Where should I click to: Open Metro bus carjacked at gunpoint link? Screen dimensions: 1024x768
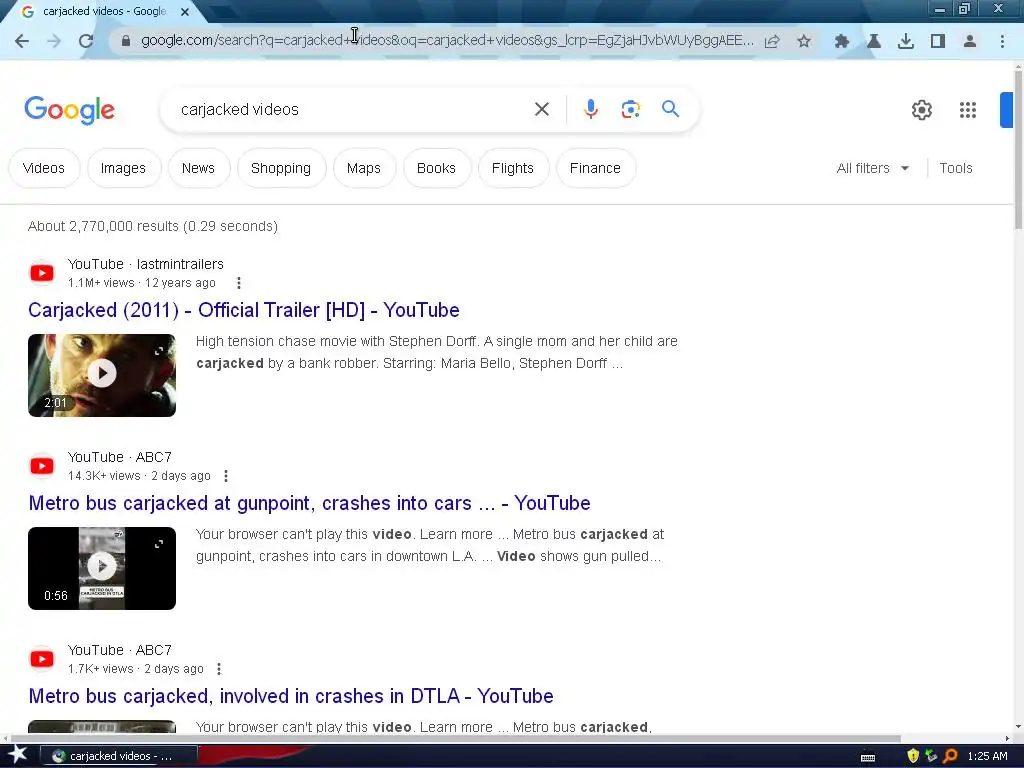click(310, 503)
